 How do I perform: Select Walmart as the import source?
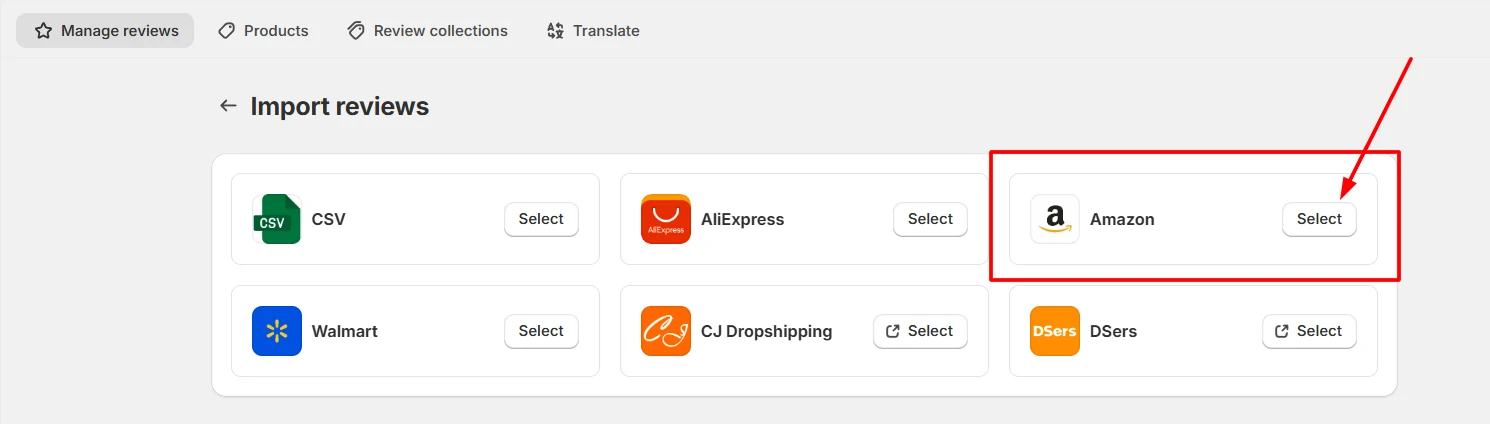point(541,331)
